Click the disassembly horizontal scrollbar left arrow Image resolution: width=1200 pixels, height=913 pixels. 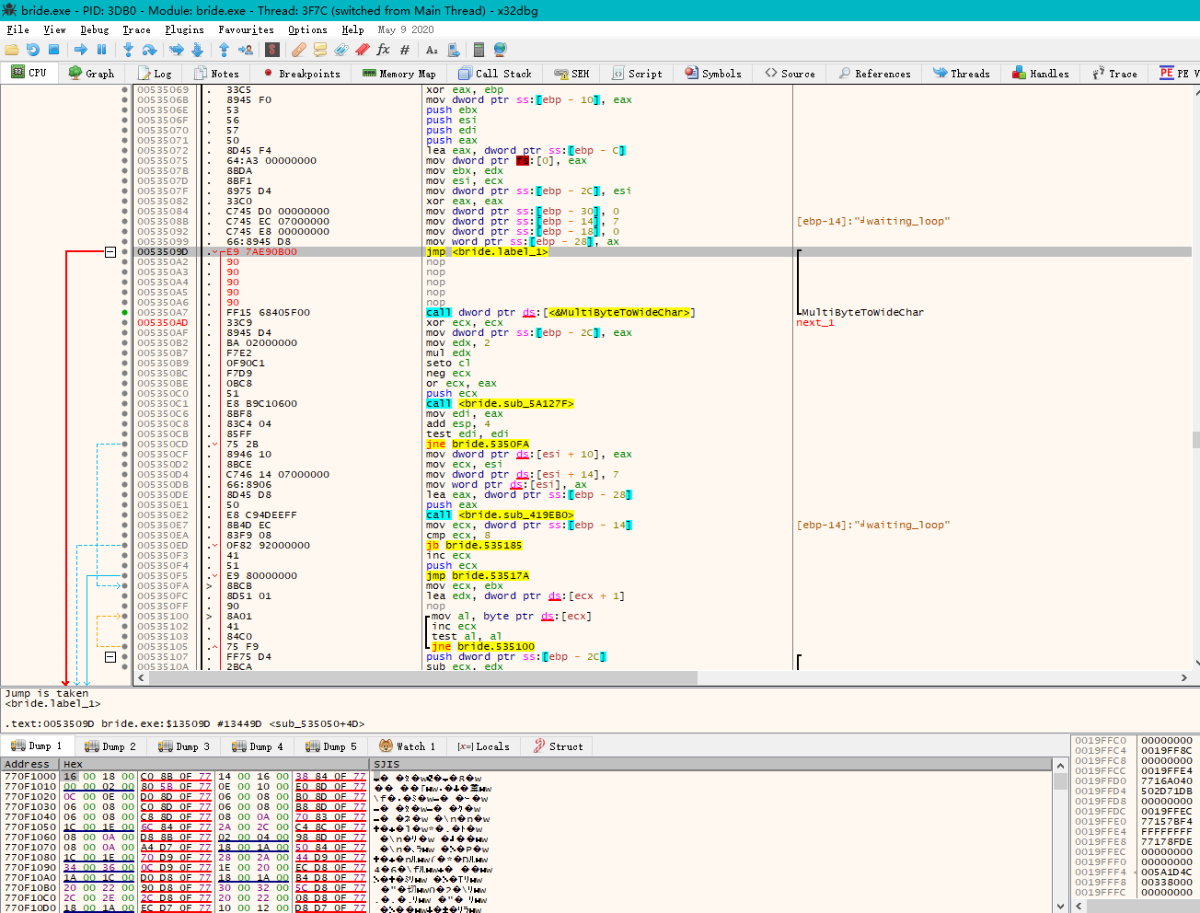click(x=139, y=678)
